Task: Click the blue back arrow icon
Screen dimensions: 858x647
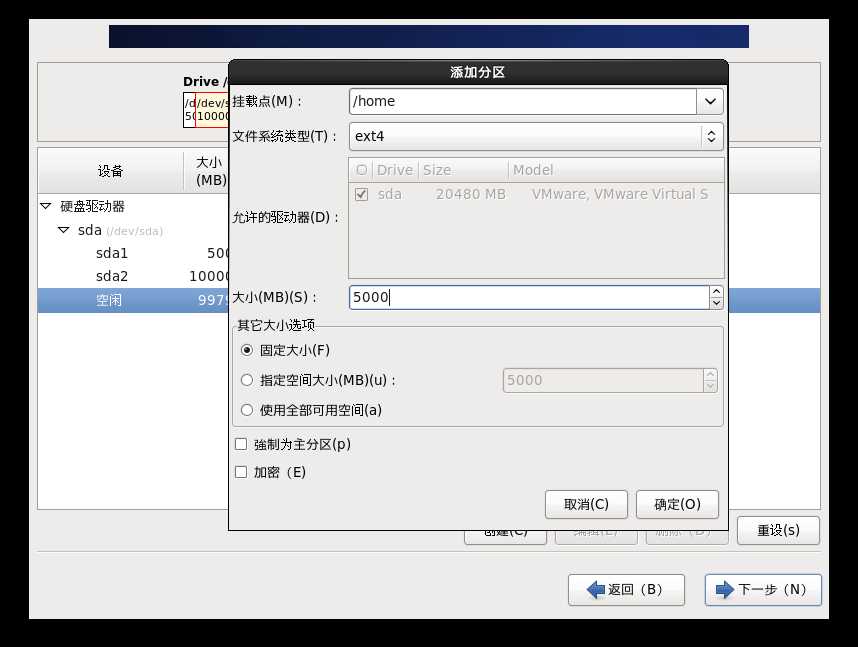Action: 595,590
